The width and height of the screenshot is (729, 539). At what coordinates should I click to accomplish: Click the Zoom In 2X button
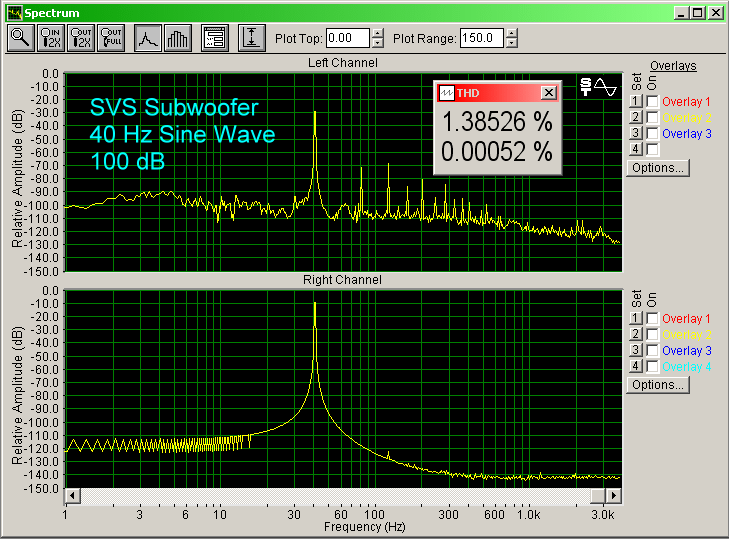51,38
